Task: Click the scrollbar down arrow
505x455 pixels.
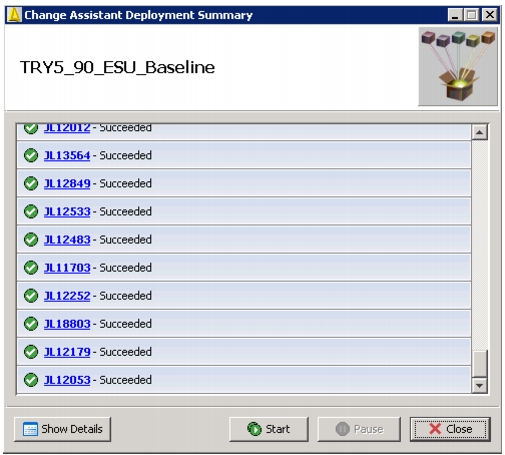Action: tap(480, 386)
